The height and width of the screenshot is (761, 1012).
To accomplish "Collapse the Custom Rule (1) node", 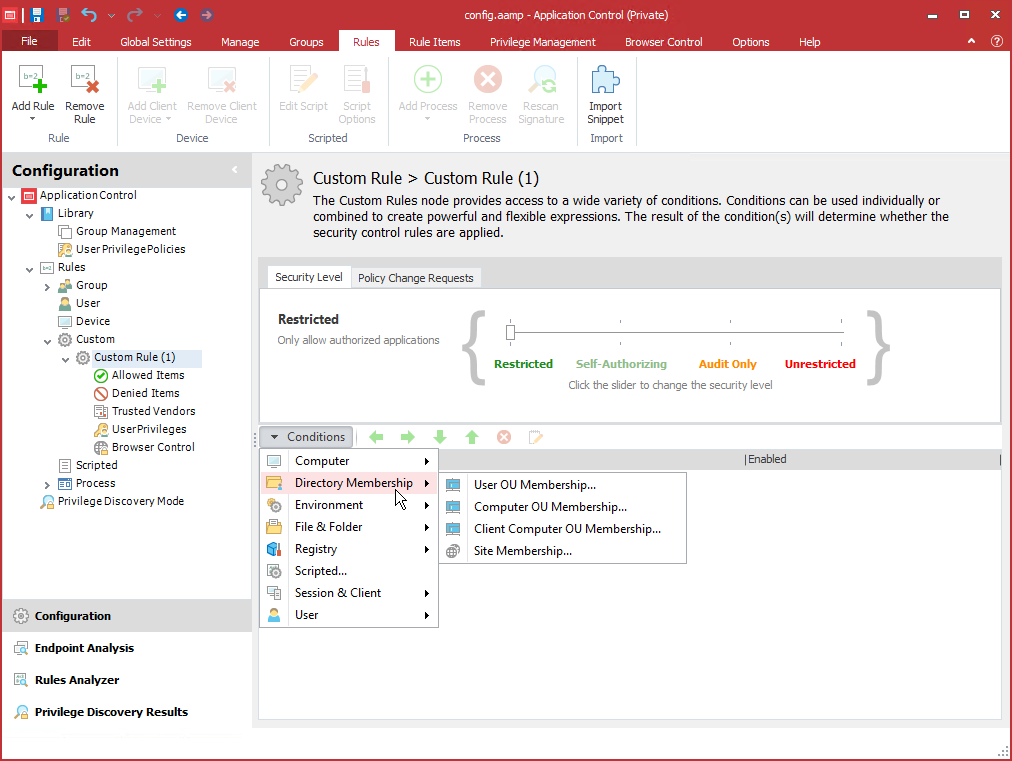I will point(65,359).
